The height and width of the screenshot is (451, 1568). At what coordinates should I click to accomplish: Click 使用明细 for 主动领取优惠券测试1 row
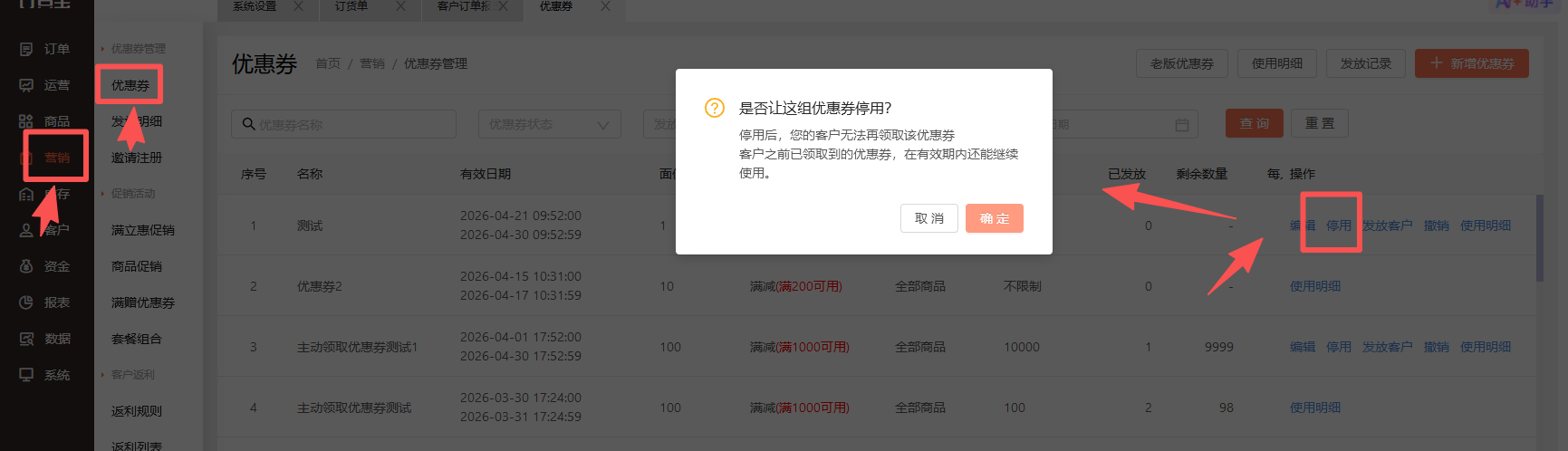pyautogui.click(x=1486, y=347)
